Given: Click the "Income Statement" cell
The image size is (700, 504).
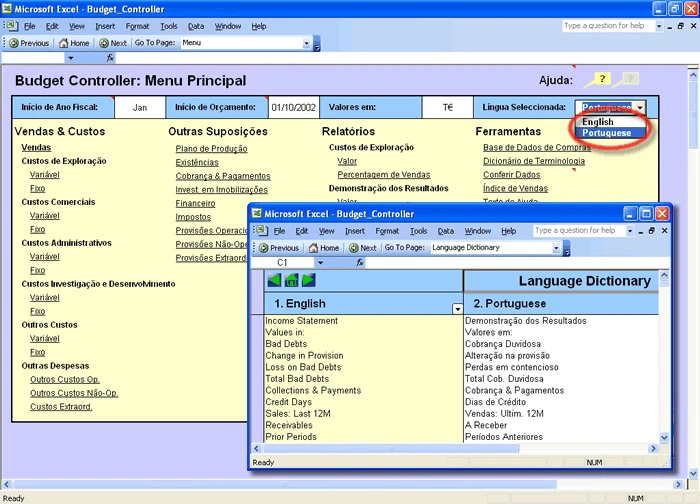Looking at the screenshot, I should [363, 321].
